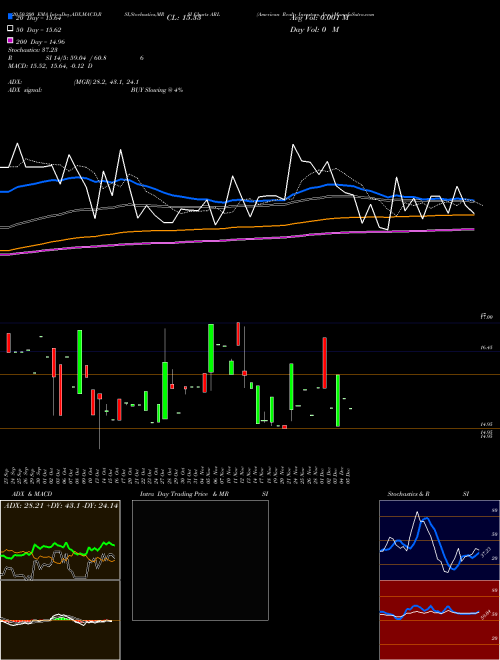Click the tall green candle reaching 17.00
The image size is (500, 660).
tap(211, 348)
